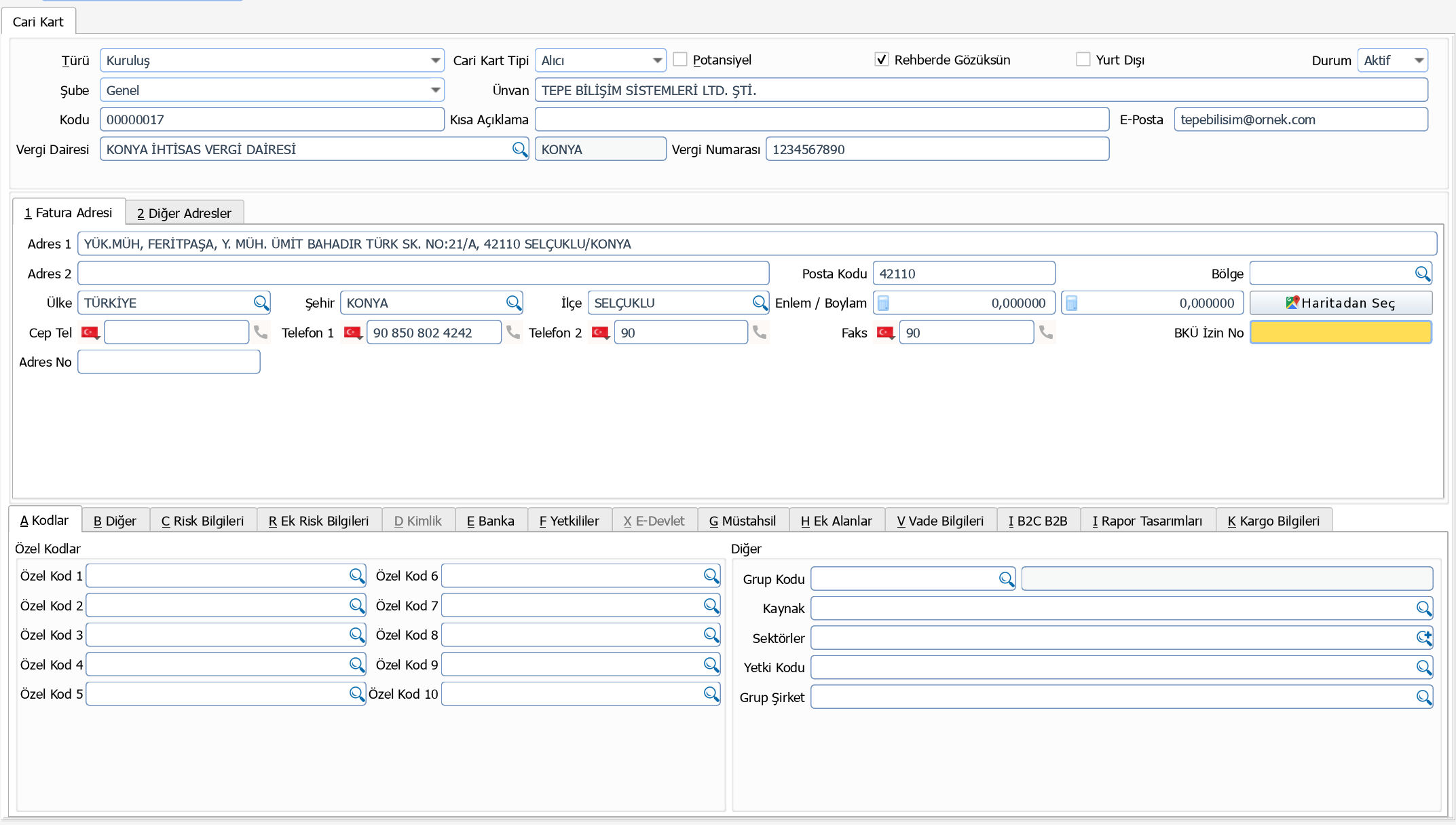Select the B Diğer tab
This screenshot has height=825, width=1456.
115,521
